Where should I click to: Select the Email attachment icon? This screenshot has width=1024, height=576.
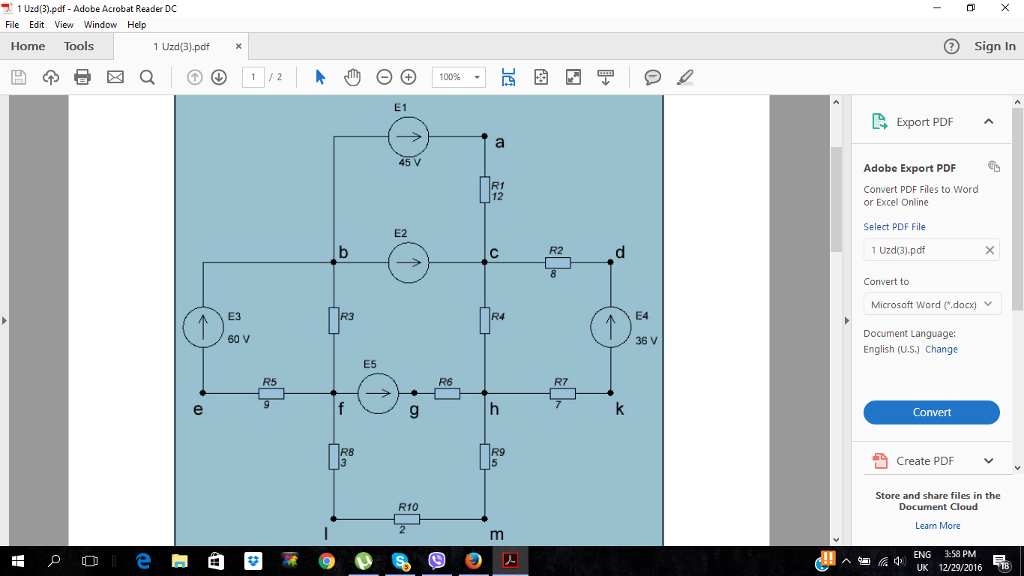pos(115,76)
